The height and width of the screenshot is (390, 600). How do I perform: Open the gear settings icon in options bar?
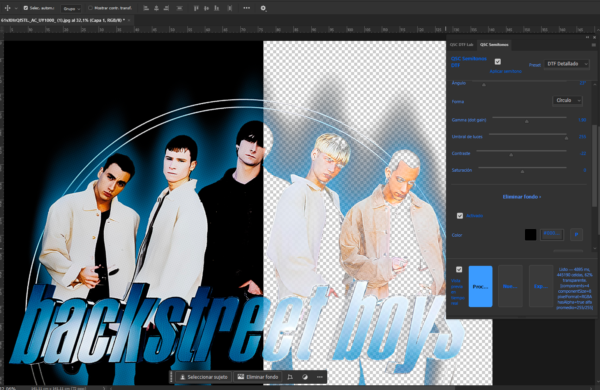click(263, 8)
